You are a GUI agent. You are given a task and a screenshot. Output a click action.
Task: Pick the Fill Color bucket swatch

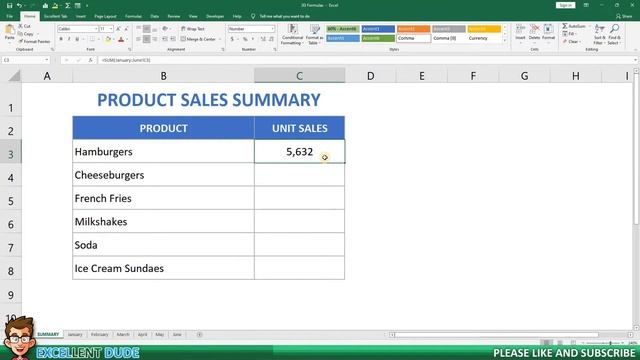[108, 39]
